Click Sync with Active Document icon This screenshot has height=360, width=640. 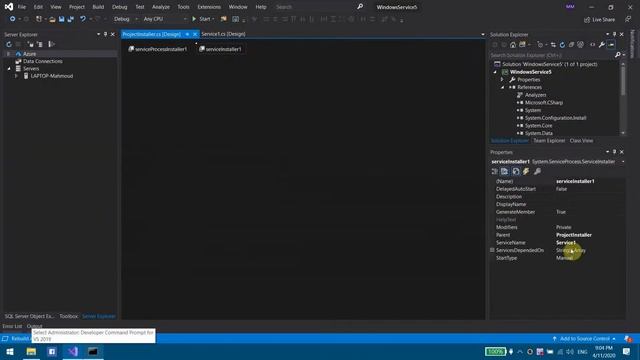tap(553, 44)
